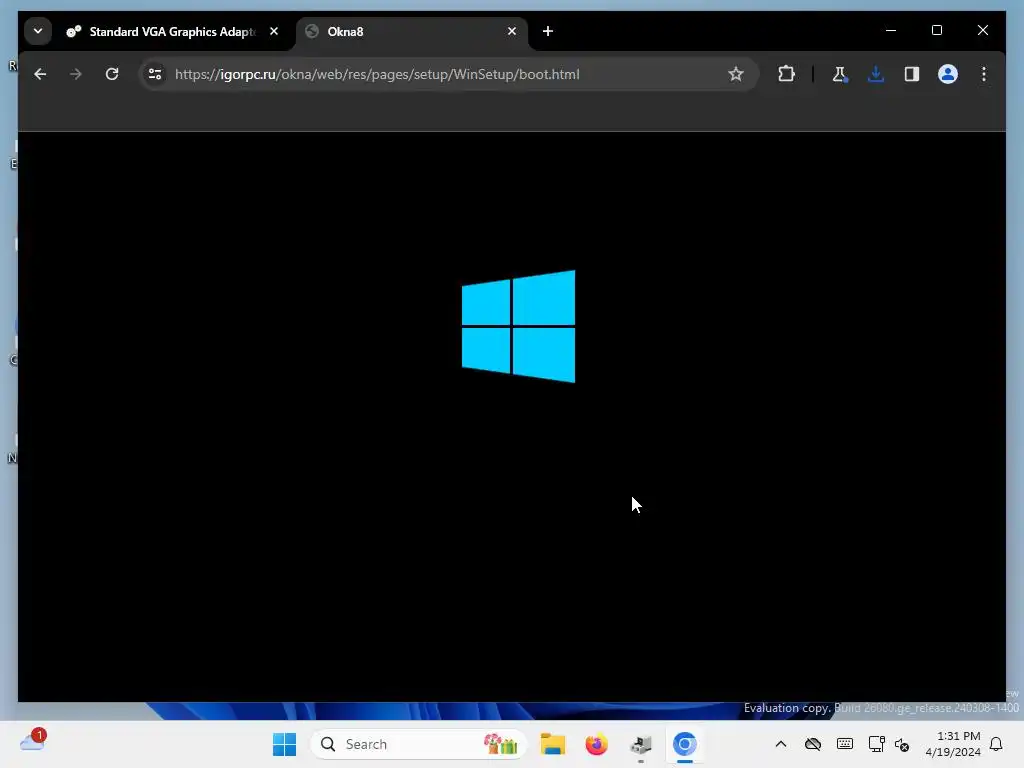Open clock showing 1:31 PM
Image resolution: width=1024 pixels, height=768 pixels.
click(953, 744)
